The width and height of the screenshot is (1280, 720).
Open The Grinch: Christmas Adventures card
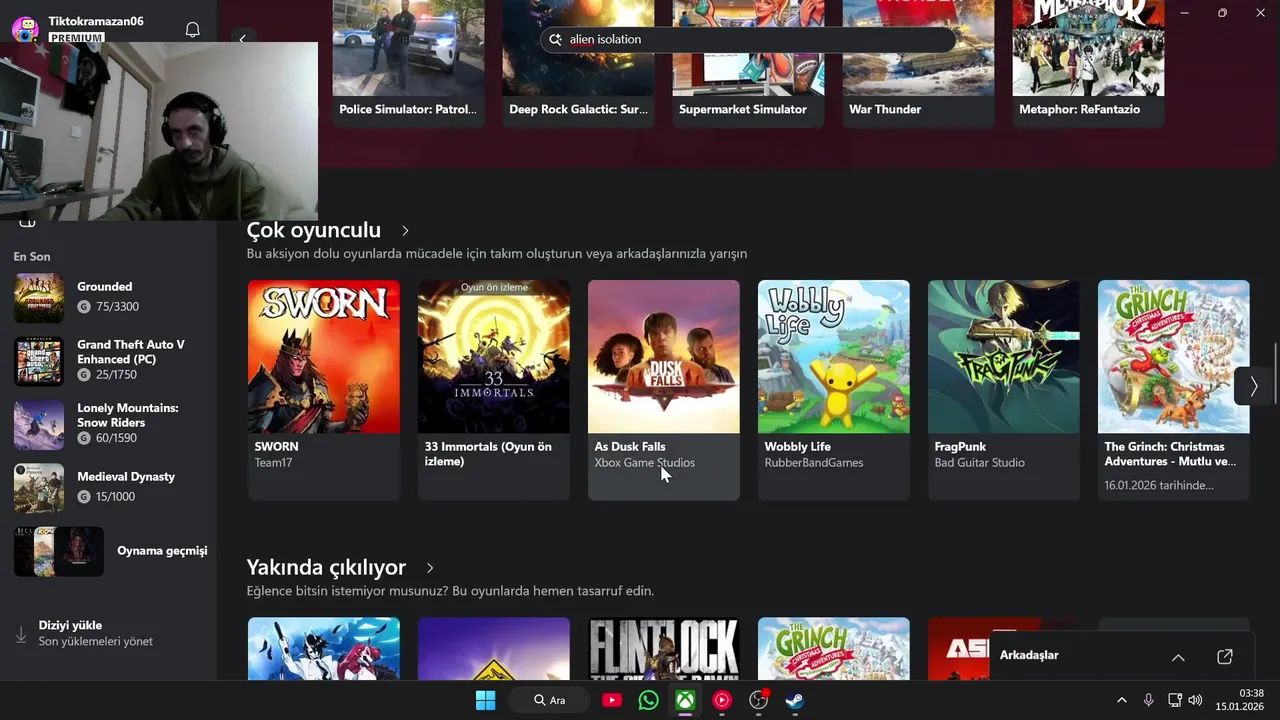(x=1174, y=390)
